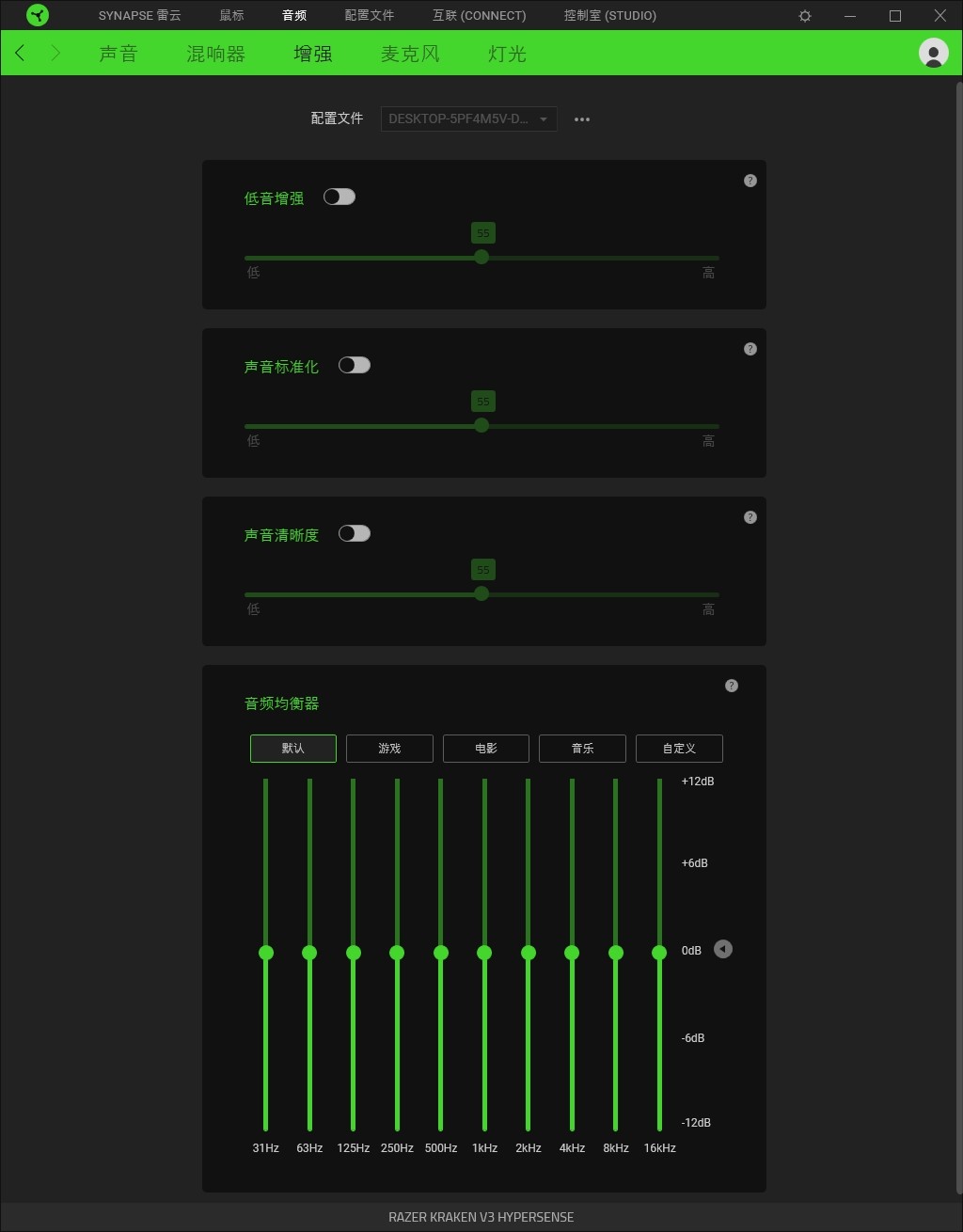Open the settings gear icon

pyautogui.click(x=805, y=16)
